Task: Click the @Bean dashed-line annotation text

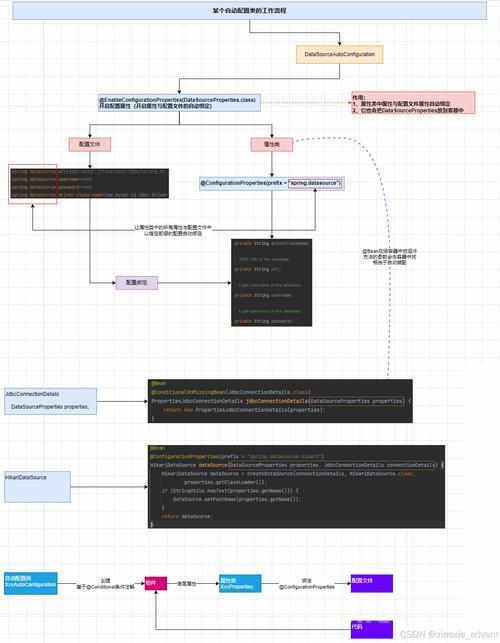Action: coord(390,257)
